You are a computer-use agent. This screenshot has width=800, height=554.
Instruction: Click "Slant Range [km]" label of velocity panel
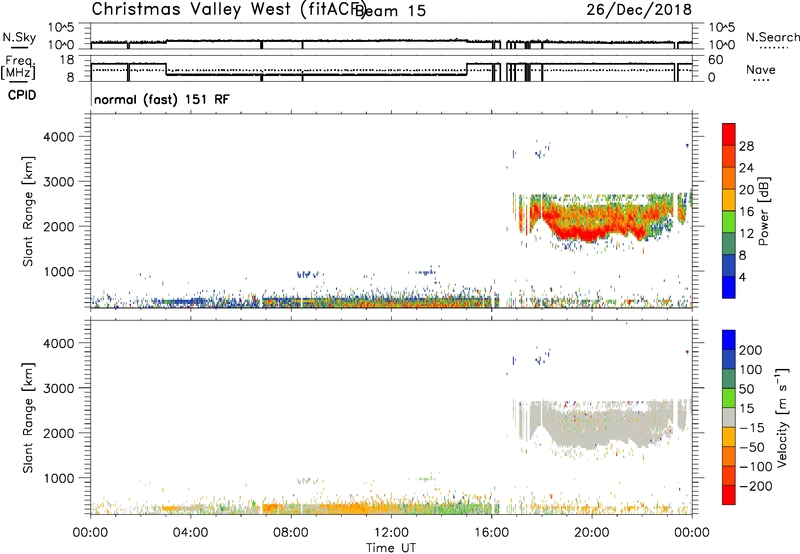(28, 418)
